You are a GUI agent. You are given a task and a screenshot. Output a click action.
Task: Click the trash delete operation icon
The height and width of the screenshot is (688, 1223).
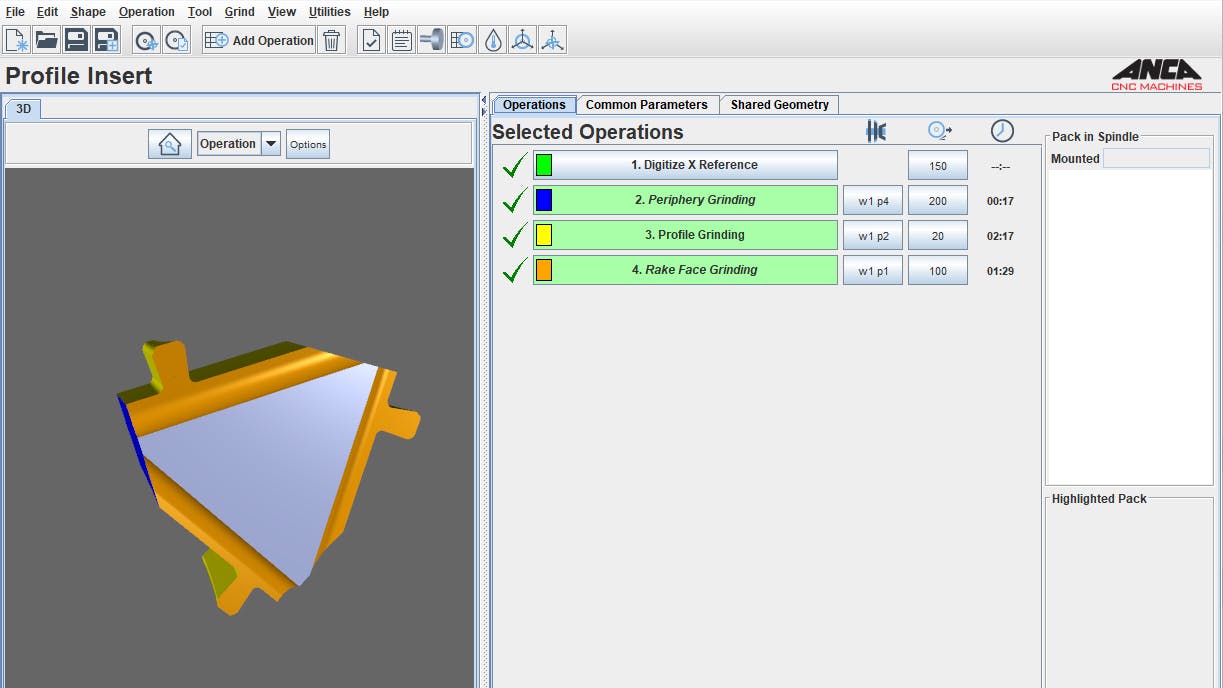pos(332,40)
